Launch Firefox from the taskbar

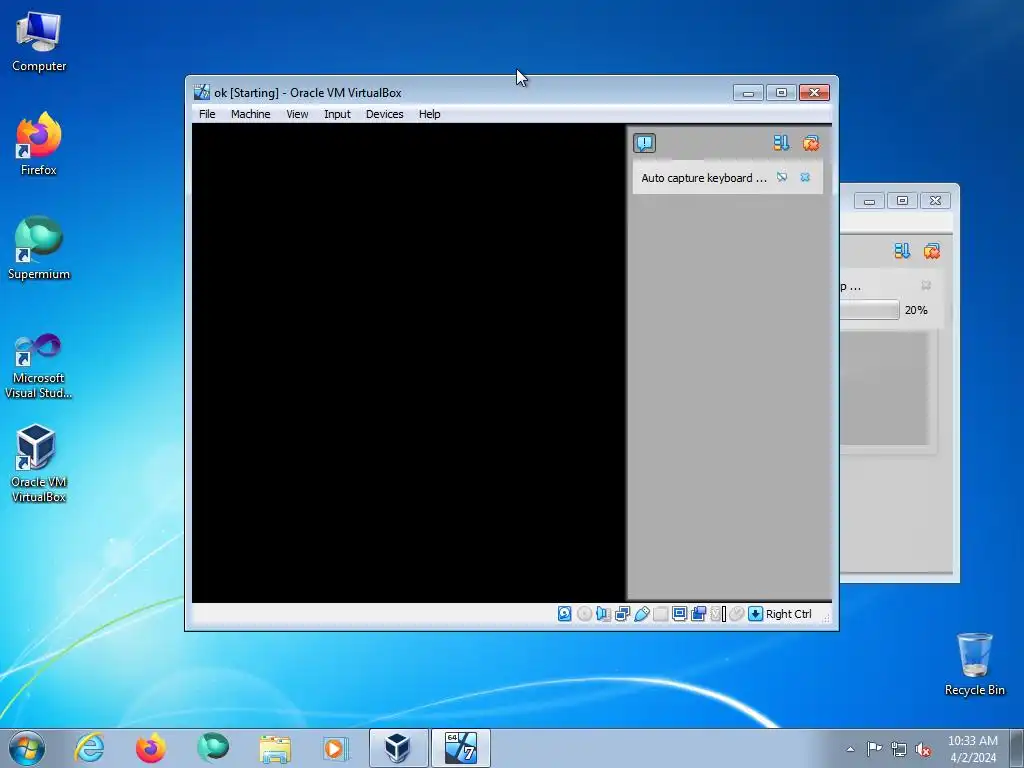coord(151,748)
